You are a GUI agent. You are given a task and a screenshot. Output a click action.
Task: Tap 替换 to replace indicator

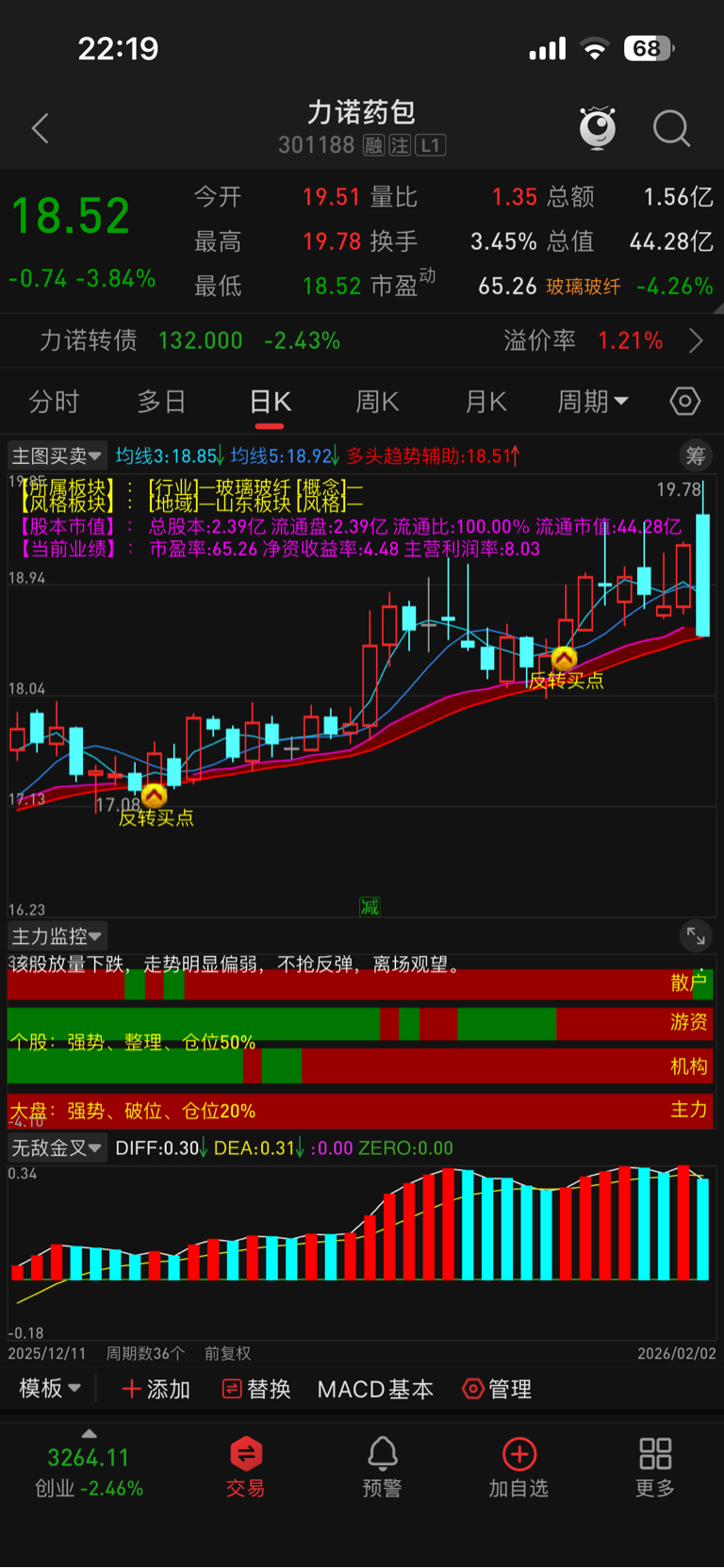[255, 1389]
